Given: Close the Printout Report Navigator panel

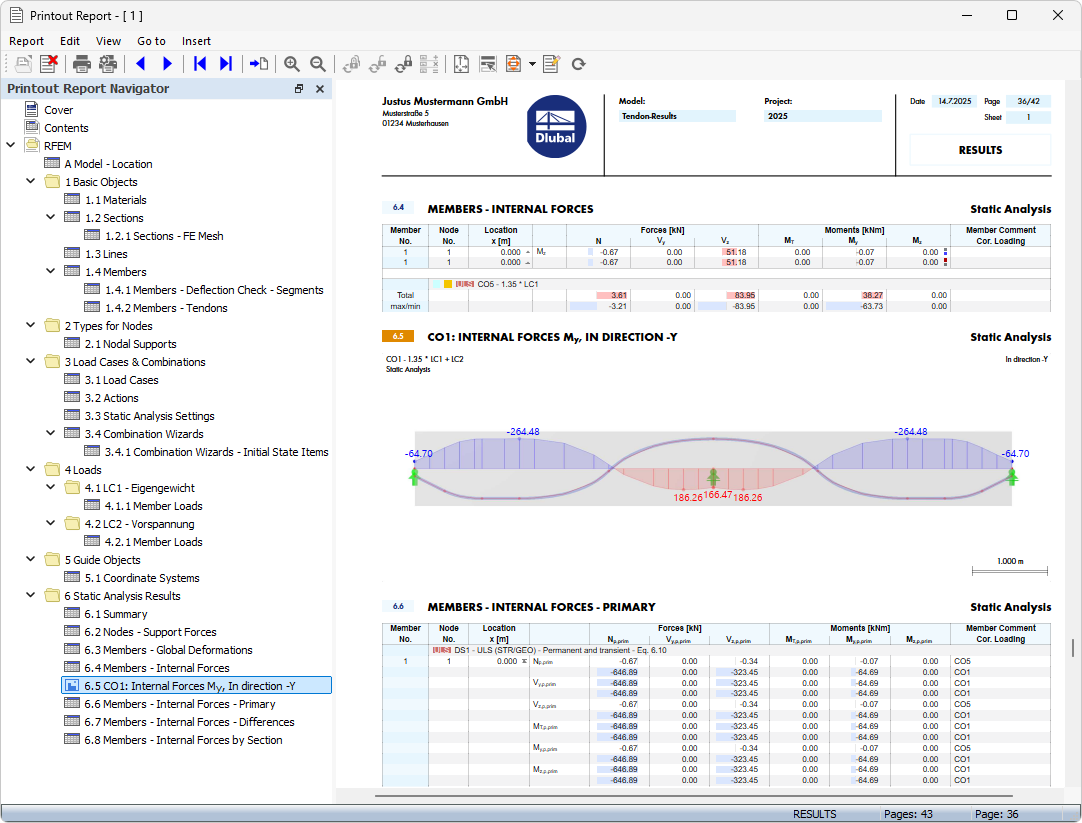Looking at the screenshot, I should pos(320,89).
